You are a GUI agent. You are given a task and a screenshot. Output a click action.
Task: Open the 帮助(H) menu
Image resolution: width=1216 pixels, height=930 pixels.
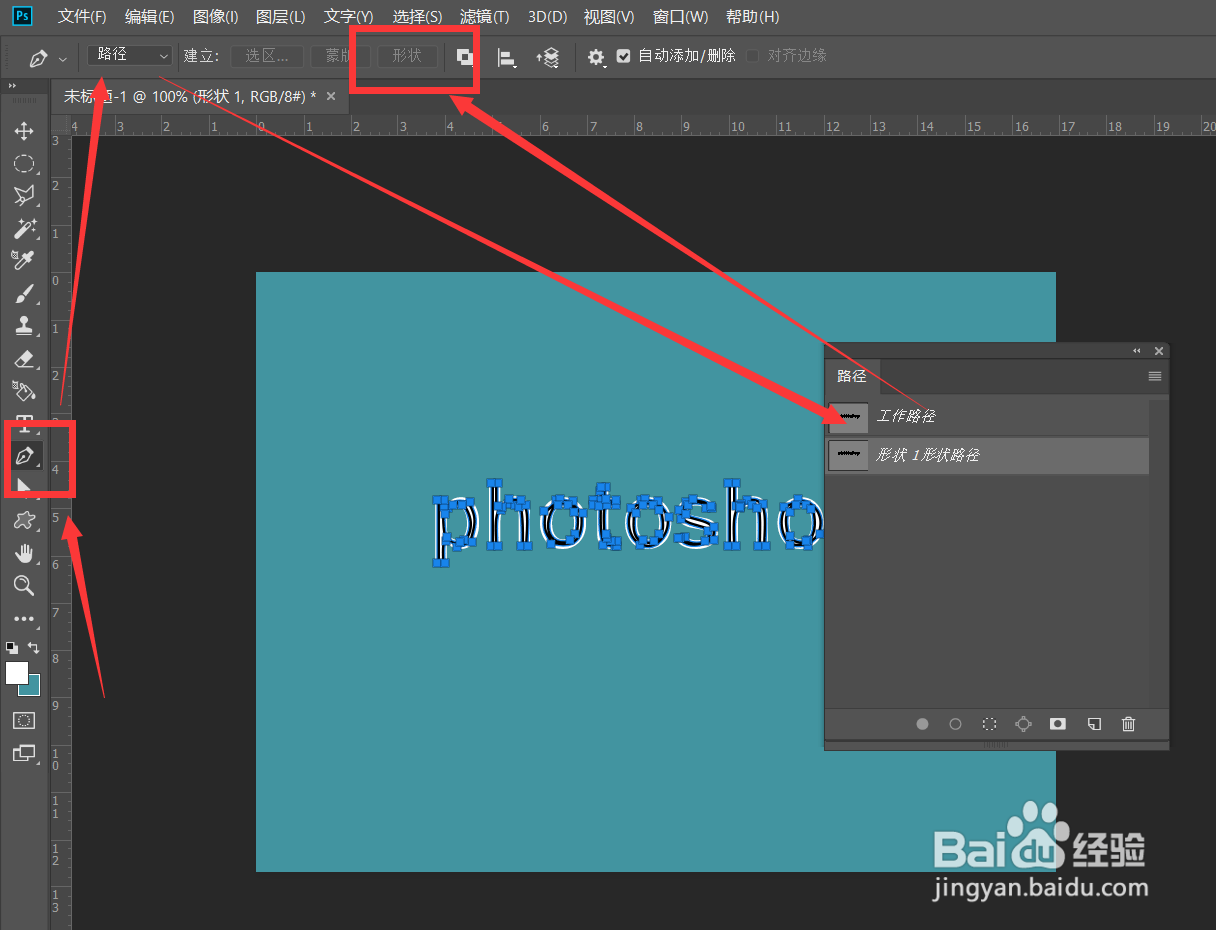pyautogui.click(x=752, y=17)
